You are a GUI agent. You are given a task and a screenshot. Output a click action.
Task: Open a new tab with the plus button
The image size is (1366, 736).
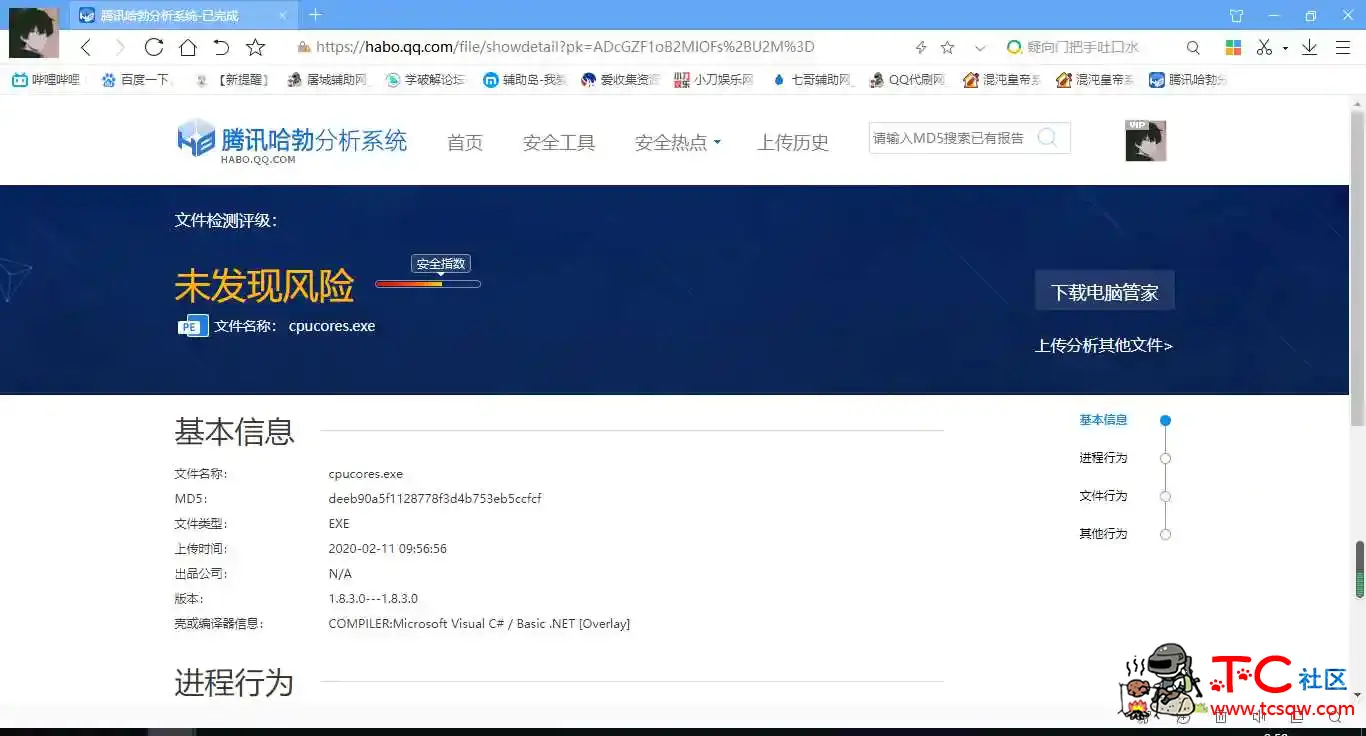click(315, 14)
